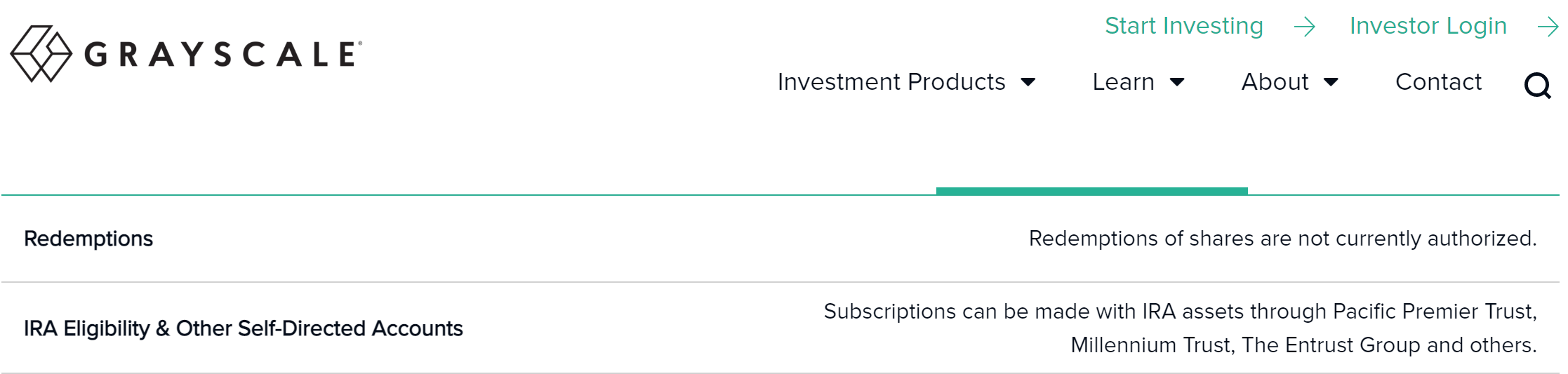Click the IRA Eligibility row label
Screen dimensions: 1568x374
244,328
